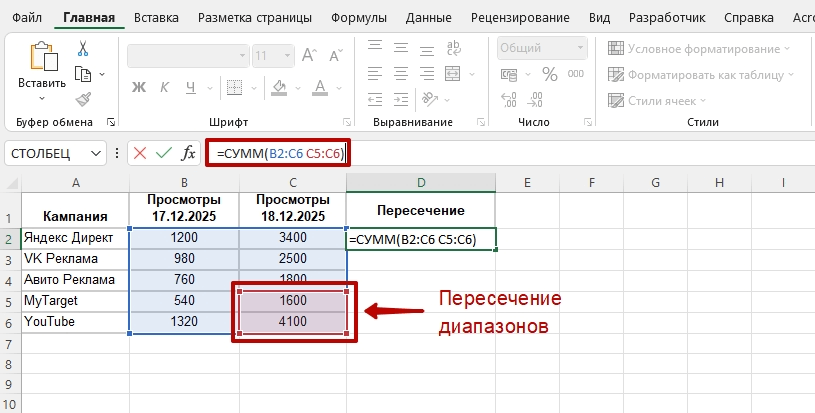Screen dimensions: 815x413
Task: Increase decimal places icon
Action: tap(509, 99)
